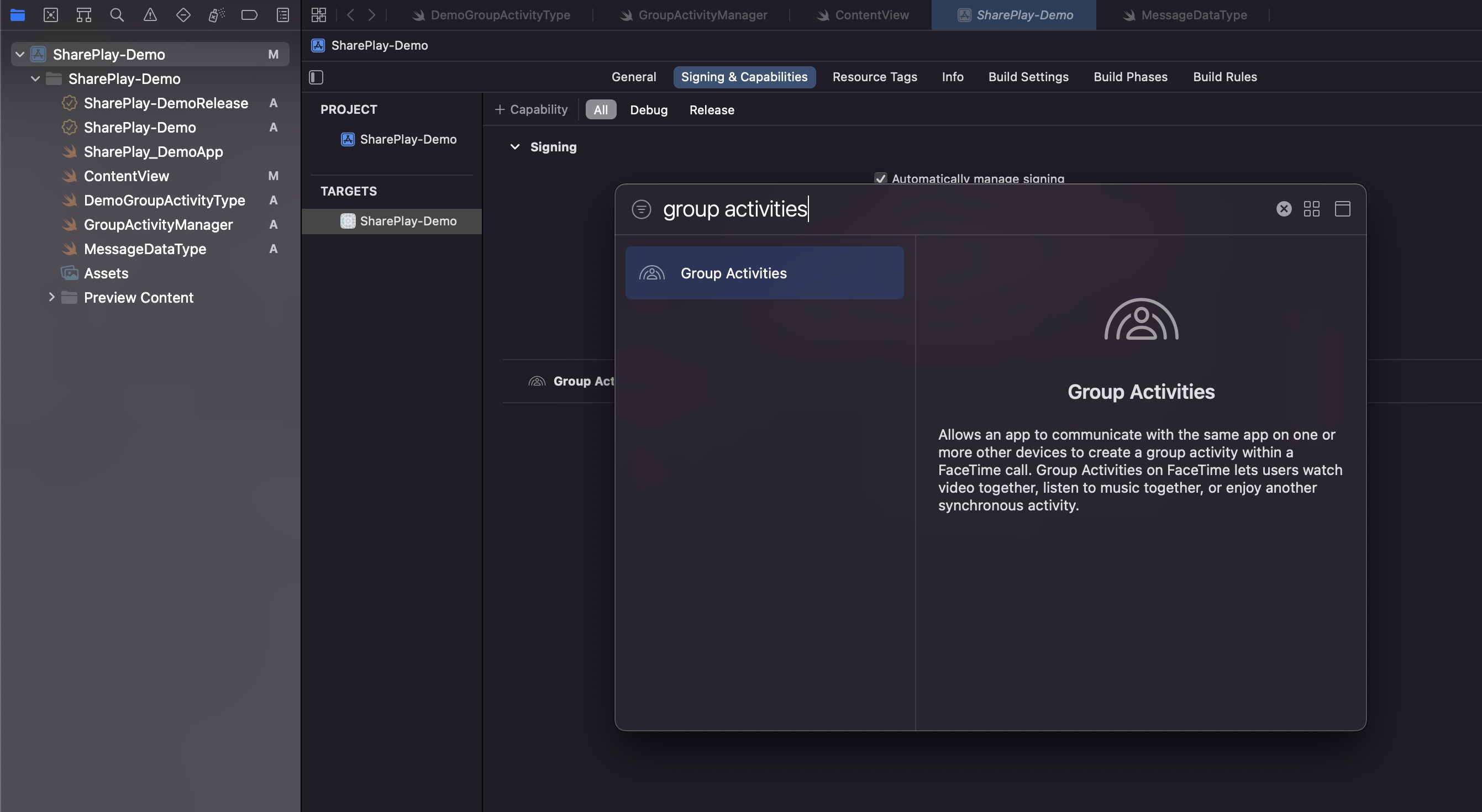Toggle Automatically manage signing checkbox
1482x812 pixels.
click(881, 178)
